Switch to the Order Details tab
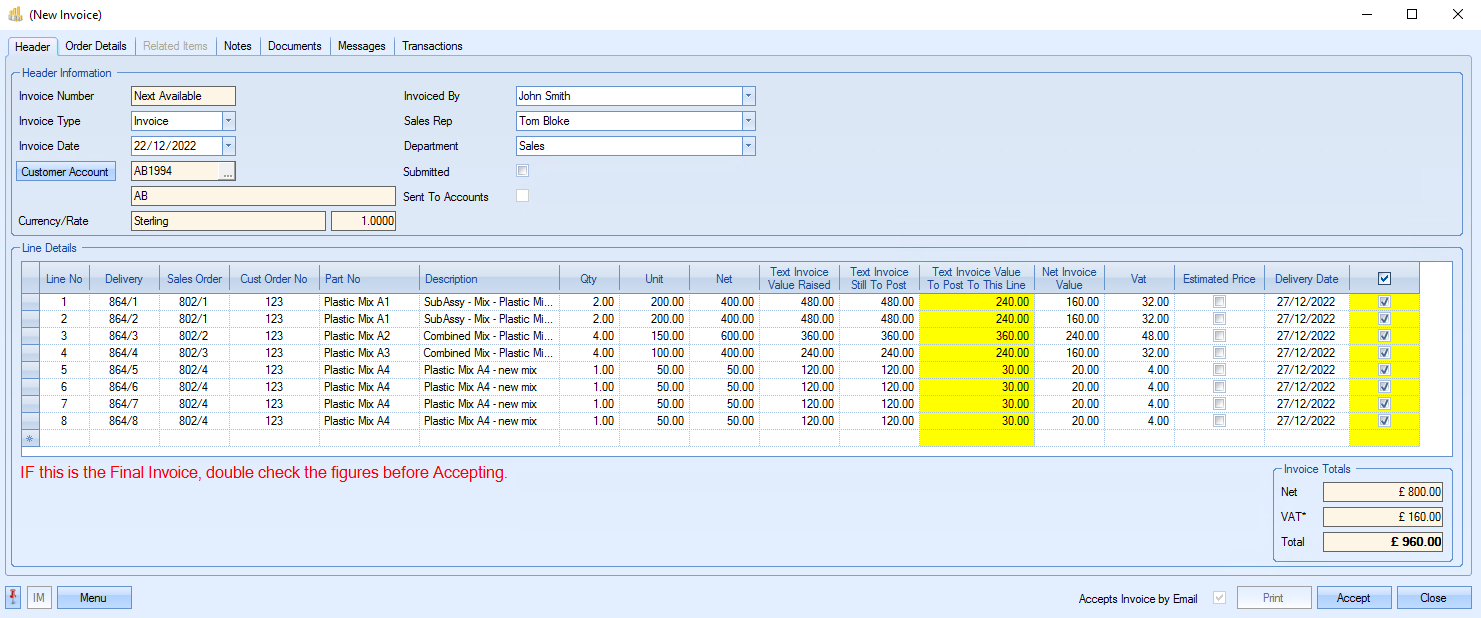The width and height of the screenshot is (1481, 618). click(x=96, y=46)
